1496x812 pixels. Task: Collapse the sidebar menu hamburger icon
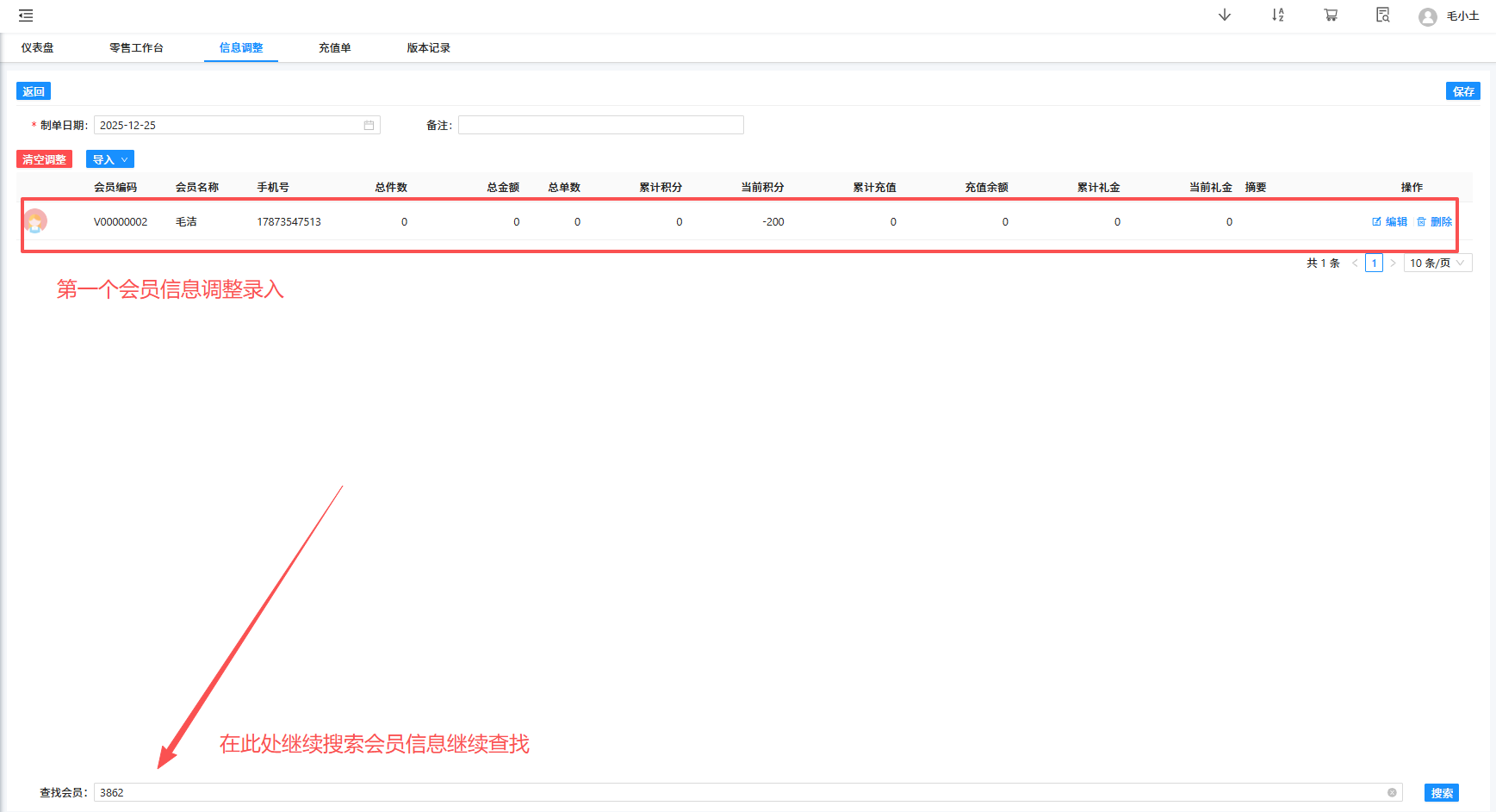(x=26, y=15)
